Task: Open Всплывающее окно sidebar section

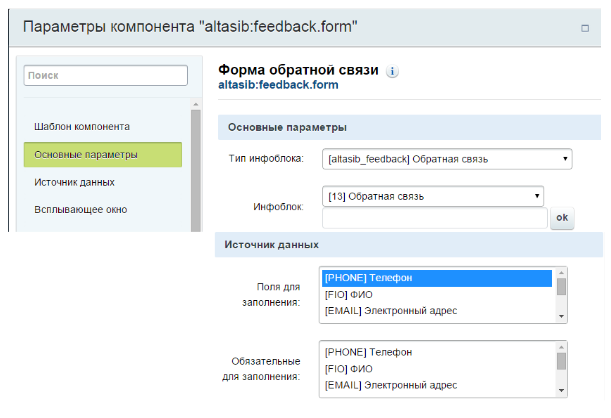Action: (81, 209)
